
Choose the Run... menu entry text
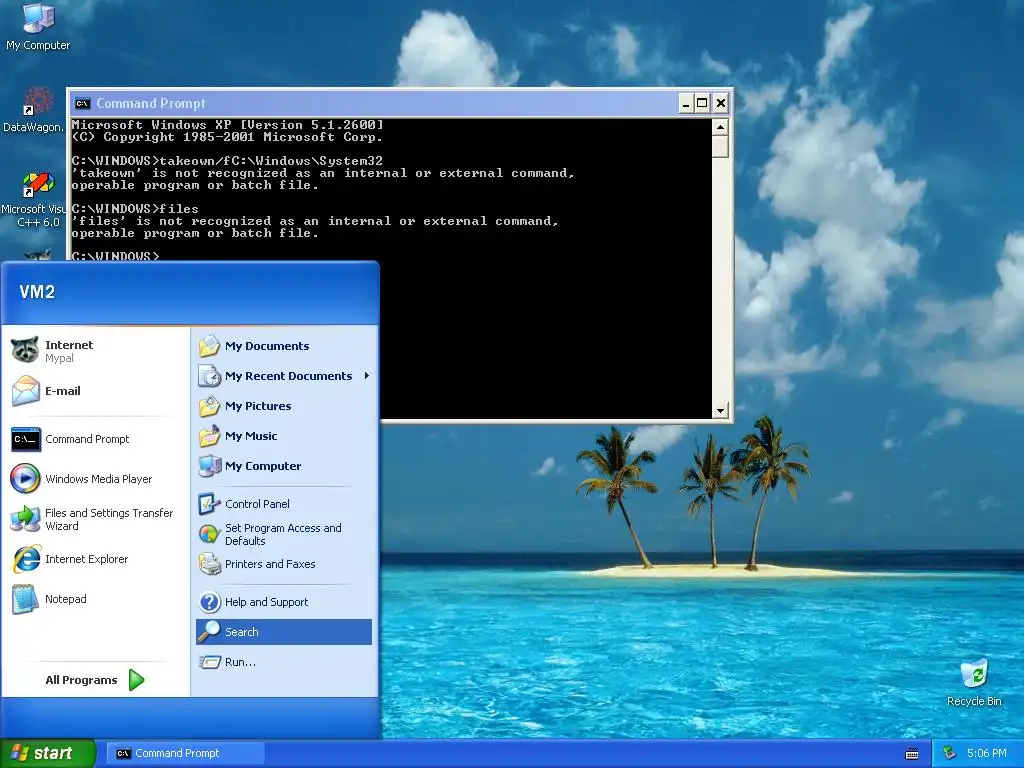[240, 662]
